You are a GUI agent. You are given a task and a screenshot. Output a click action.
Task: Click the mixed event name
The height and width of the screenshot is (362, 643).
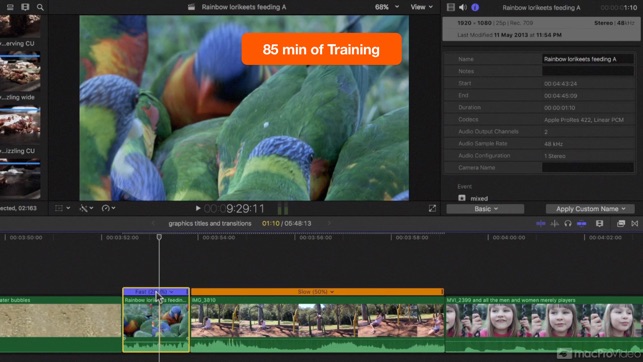click(479, 198)
